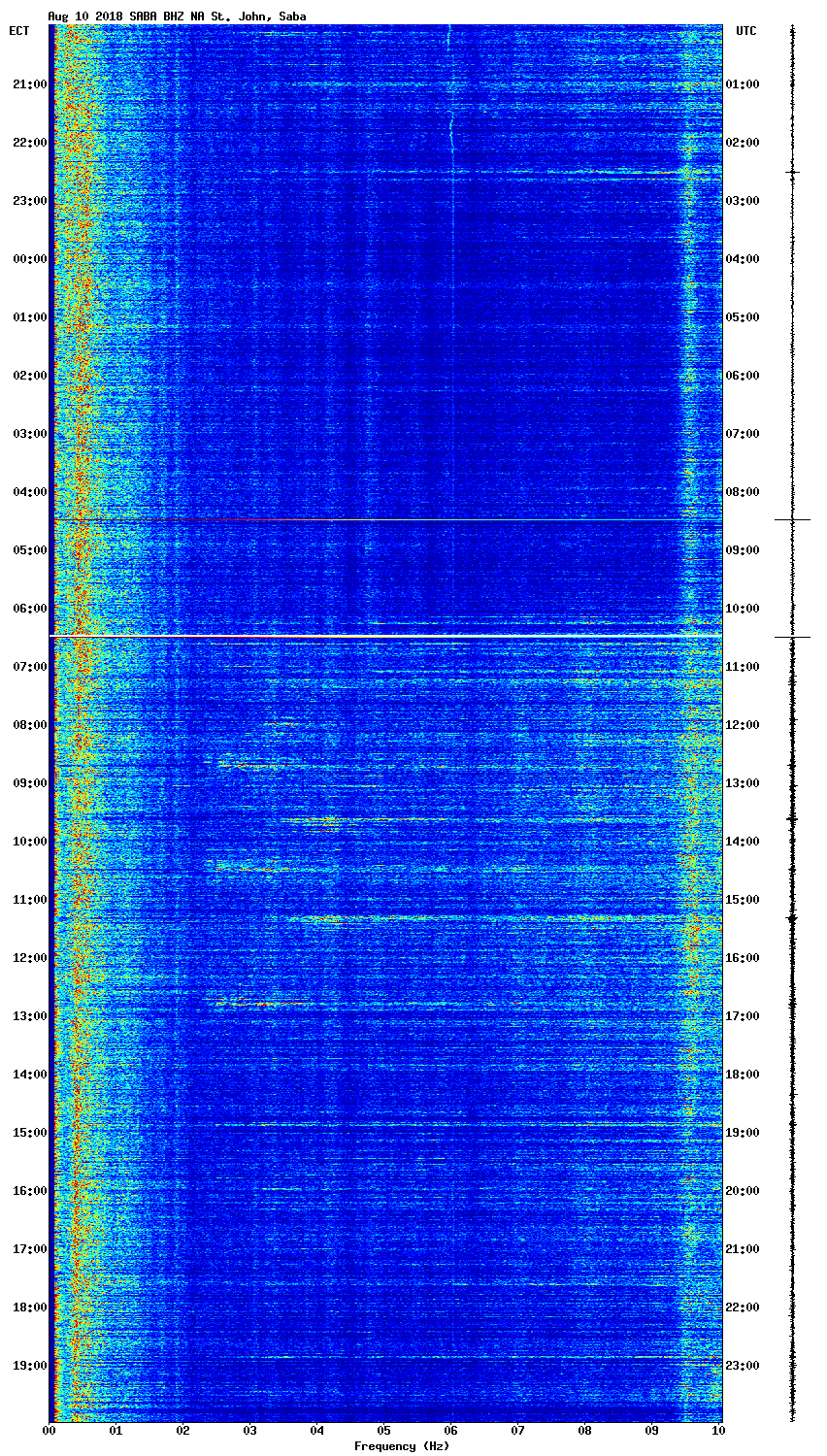Click the 14:00 label on the ECT axis
Screen dimensions: 827x1456
click(x=30, y=1075)
